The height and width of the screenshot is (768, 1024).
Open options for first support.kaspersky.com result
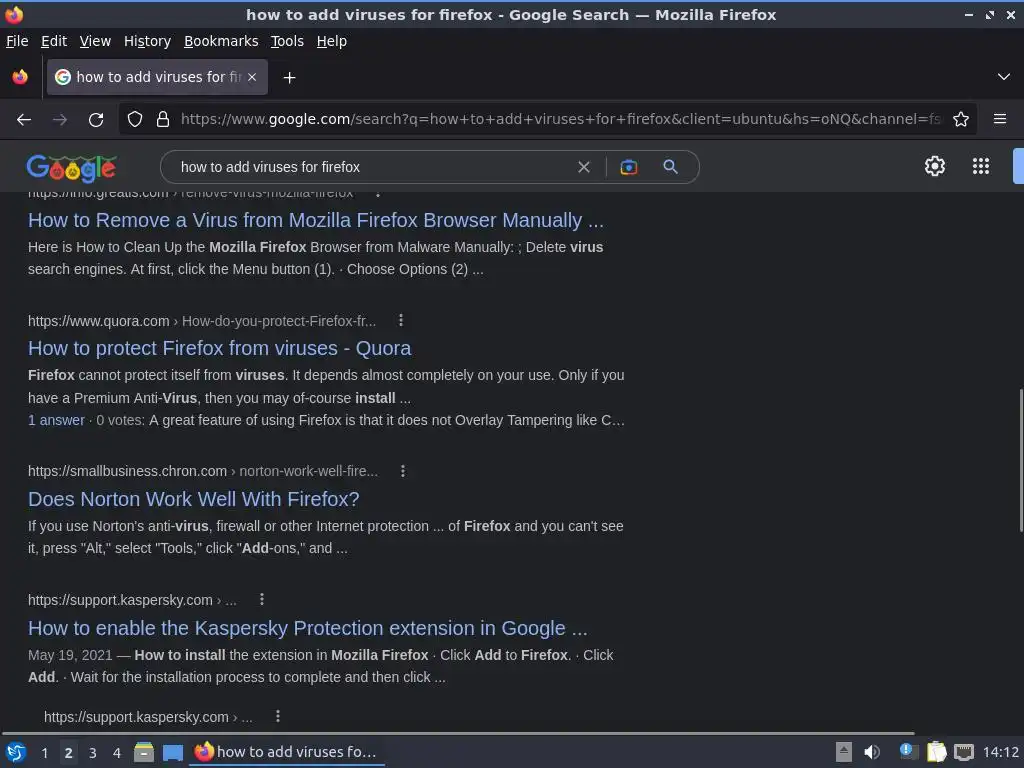tap(262, 599)
